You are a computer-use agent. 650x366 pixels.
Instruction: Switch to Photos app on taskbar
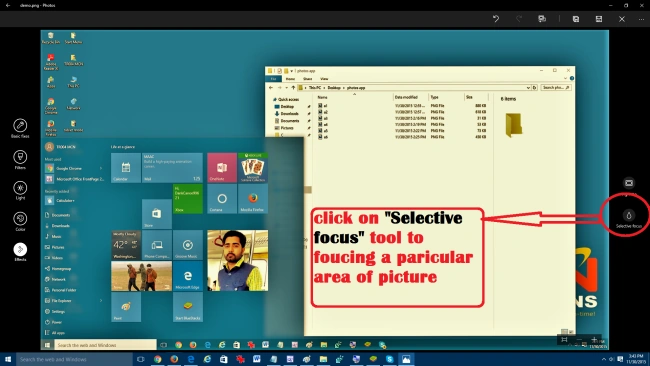pos(406,359)
